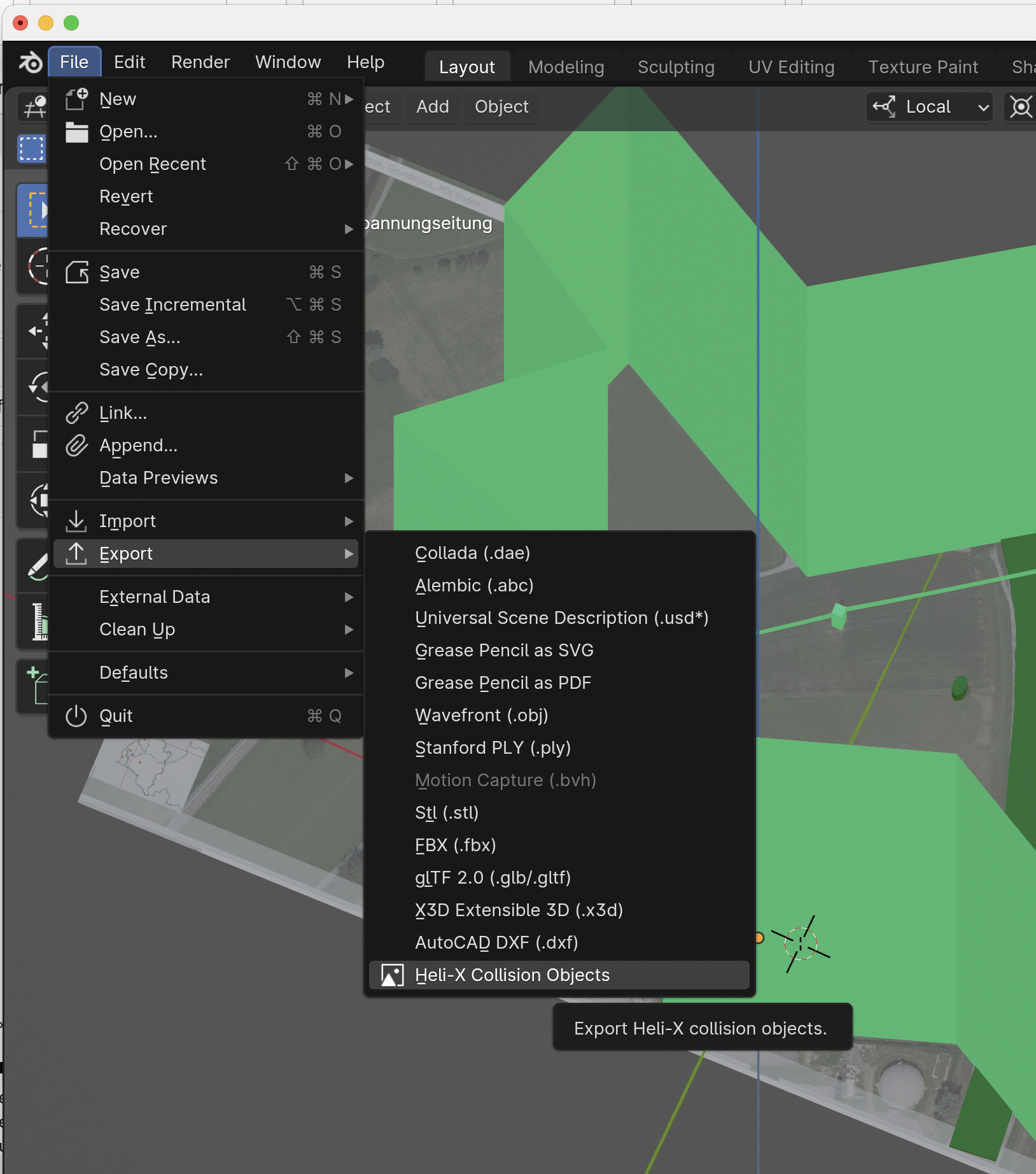Click the editor type icon at top left
The image size is (1036, 1174).
(34, 106)
